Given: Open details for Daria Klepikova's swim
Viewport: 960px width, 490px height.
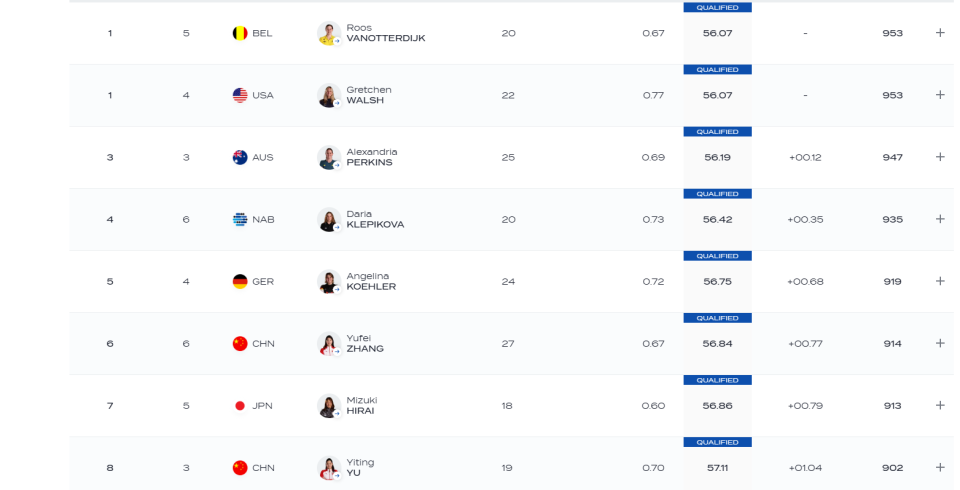Looking at the screenshot, I should tap(940, 219).
